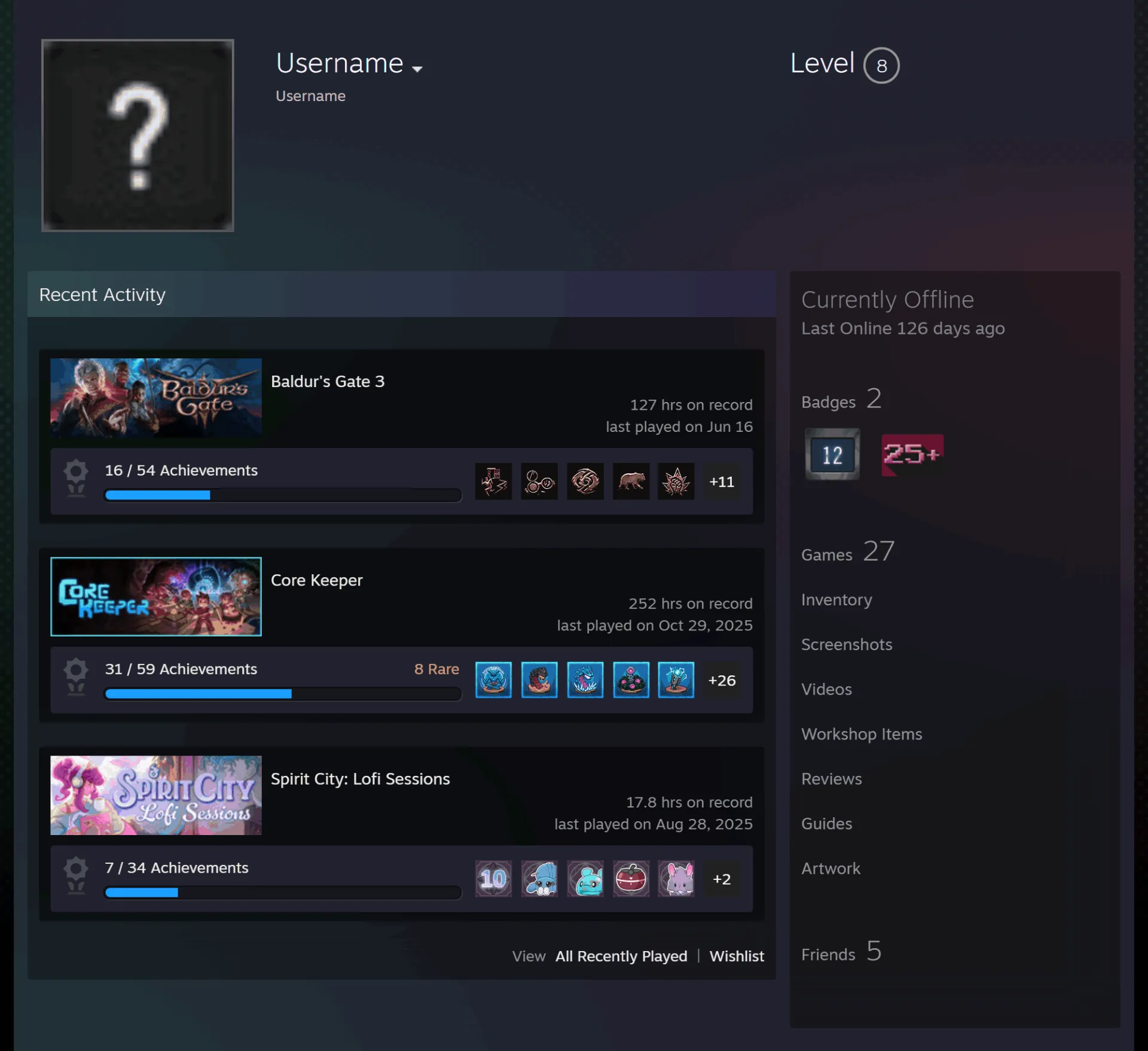Click the spiral achievement icon for Baldur's Gate 3
Image resolution: width=1148 pixels, height=1051 pixels.
tap(585, 481)
